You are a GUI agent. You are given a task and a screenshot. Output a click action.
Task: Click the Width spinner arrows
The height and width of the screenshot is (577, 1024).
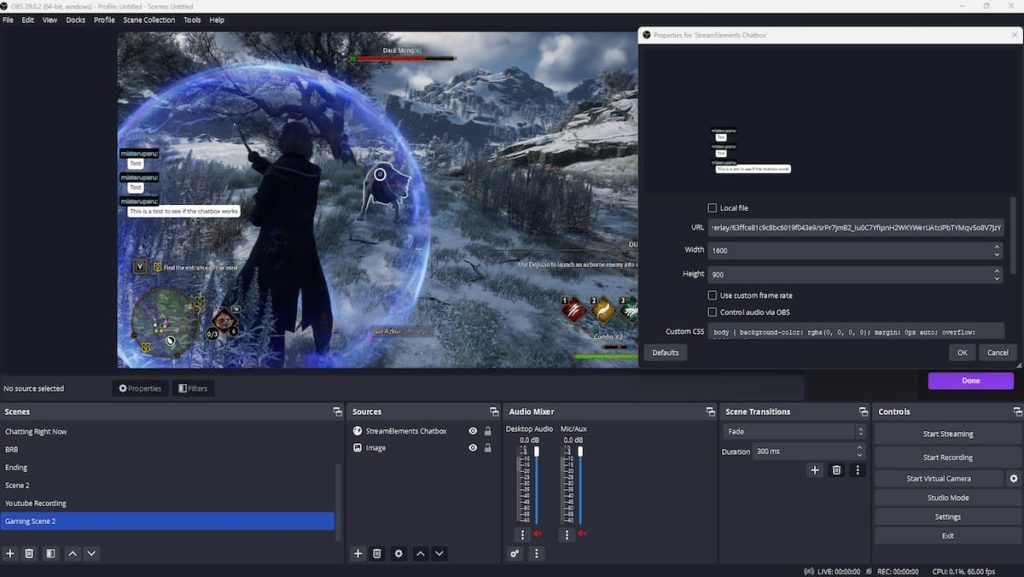997,250
